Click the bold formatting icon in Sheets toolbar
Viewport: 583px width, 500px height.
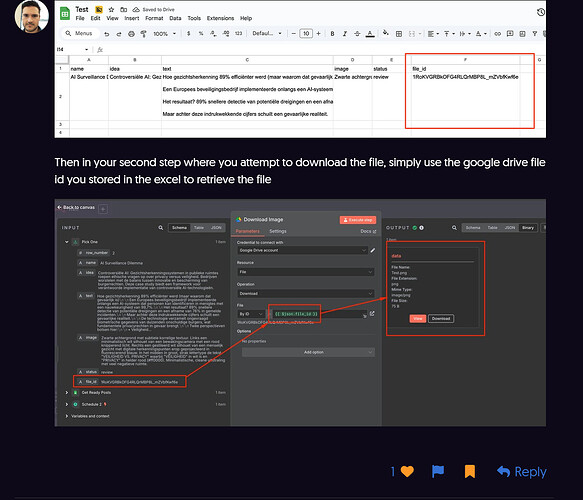tap(332, 34)
